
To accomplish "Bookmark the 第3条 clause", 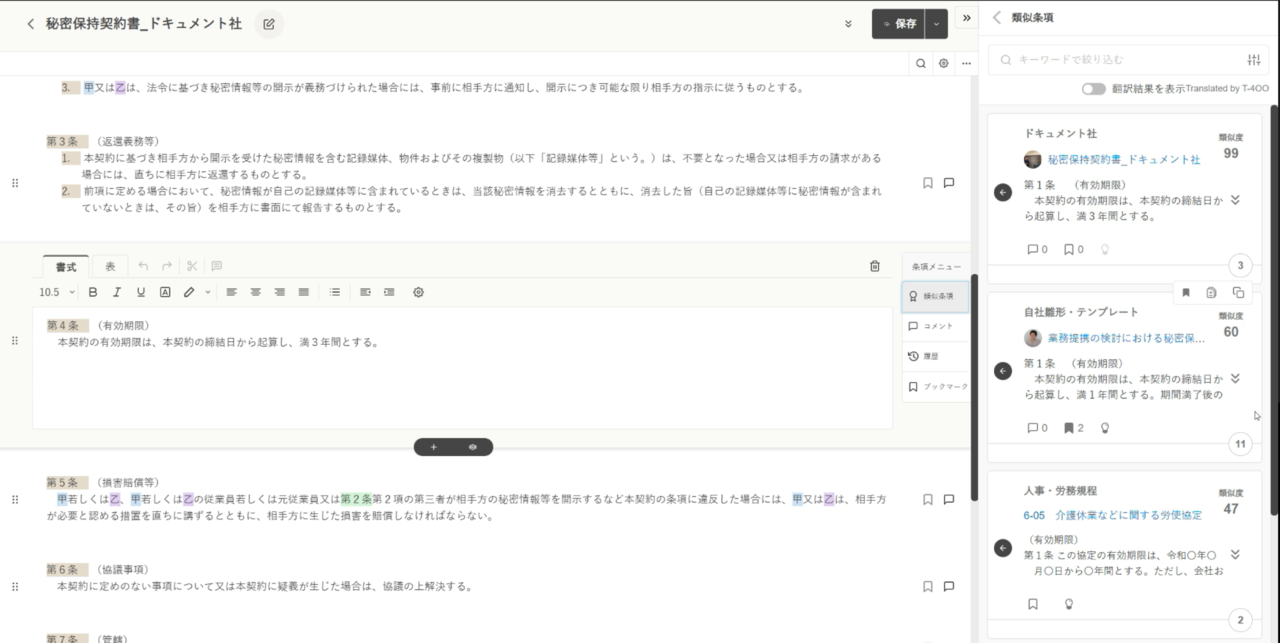I will pos(927,183).
